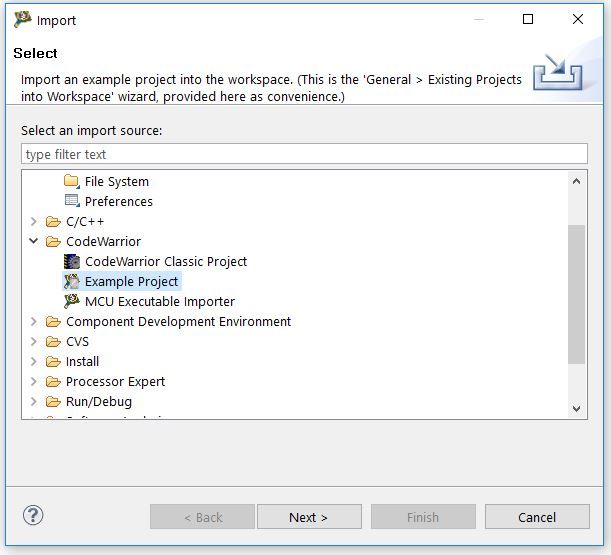Click the Preferences table icon

point(72,201)
